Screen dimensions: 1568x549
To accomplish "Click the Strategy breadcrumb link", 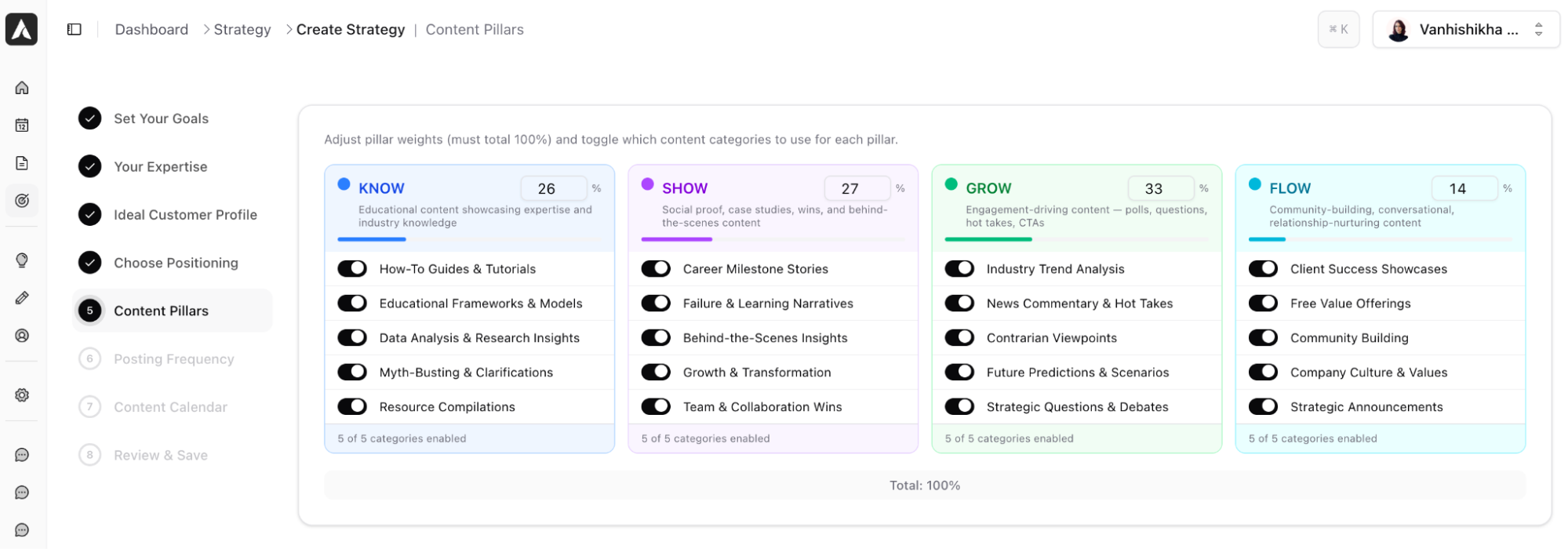I will pyautogui.click(x=242, y=30).
